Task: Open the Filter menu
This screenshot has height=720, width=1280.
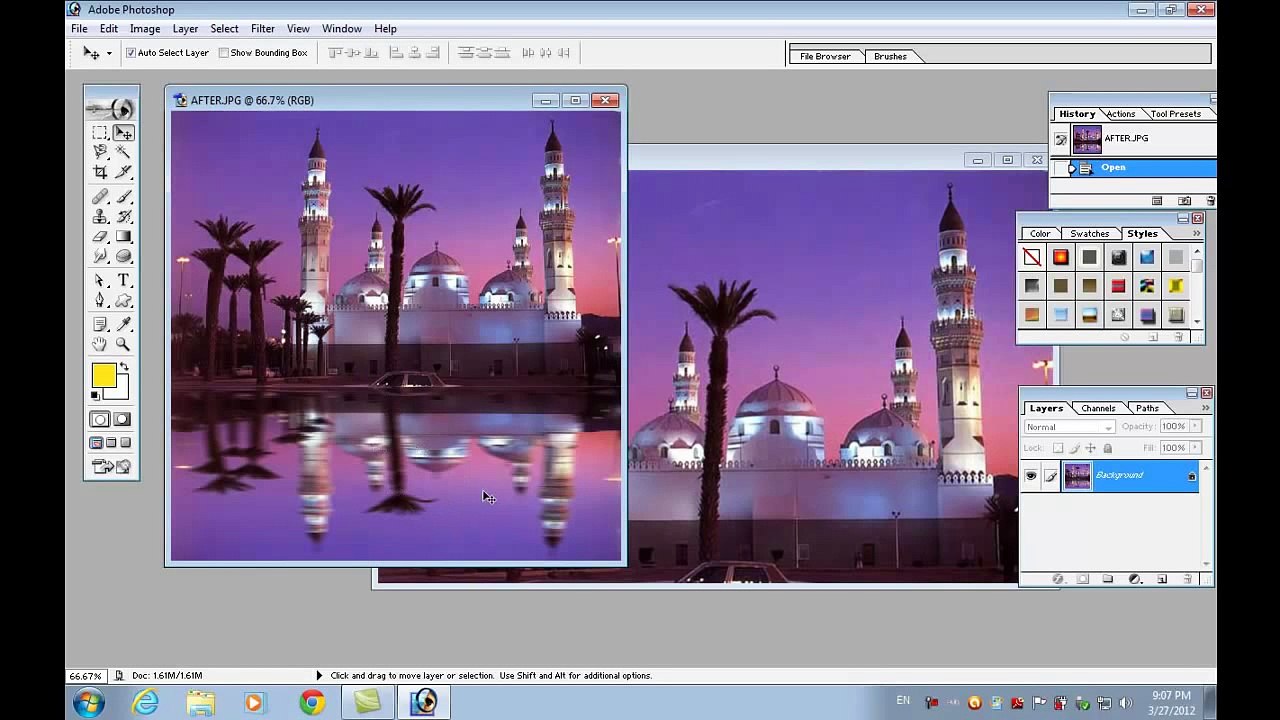Action: [263, 29]
